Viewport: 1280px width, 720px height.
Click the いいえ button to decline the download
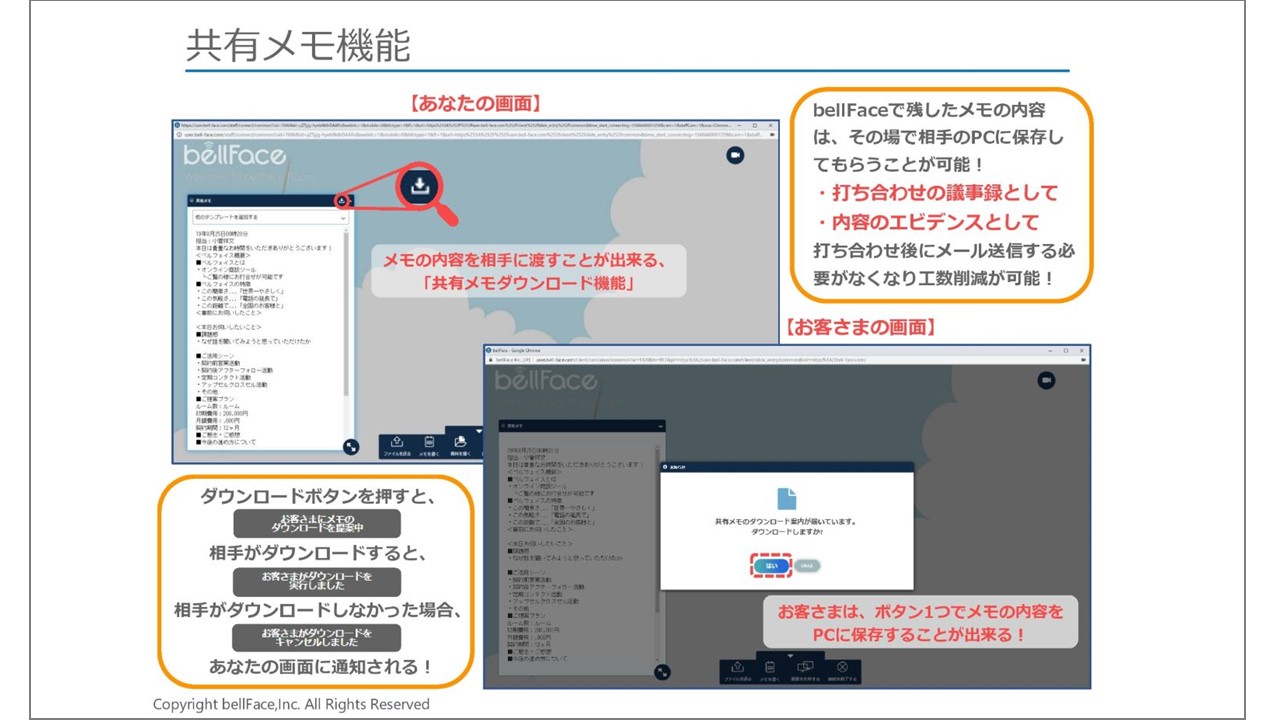point(806,565)
